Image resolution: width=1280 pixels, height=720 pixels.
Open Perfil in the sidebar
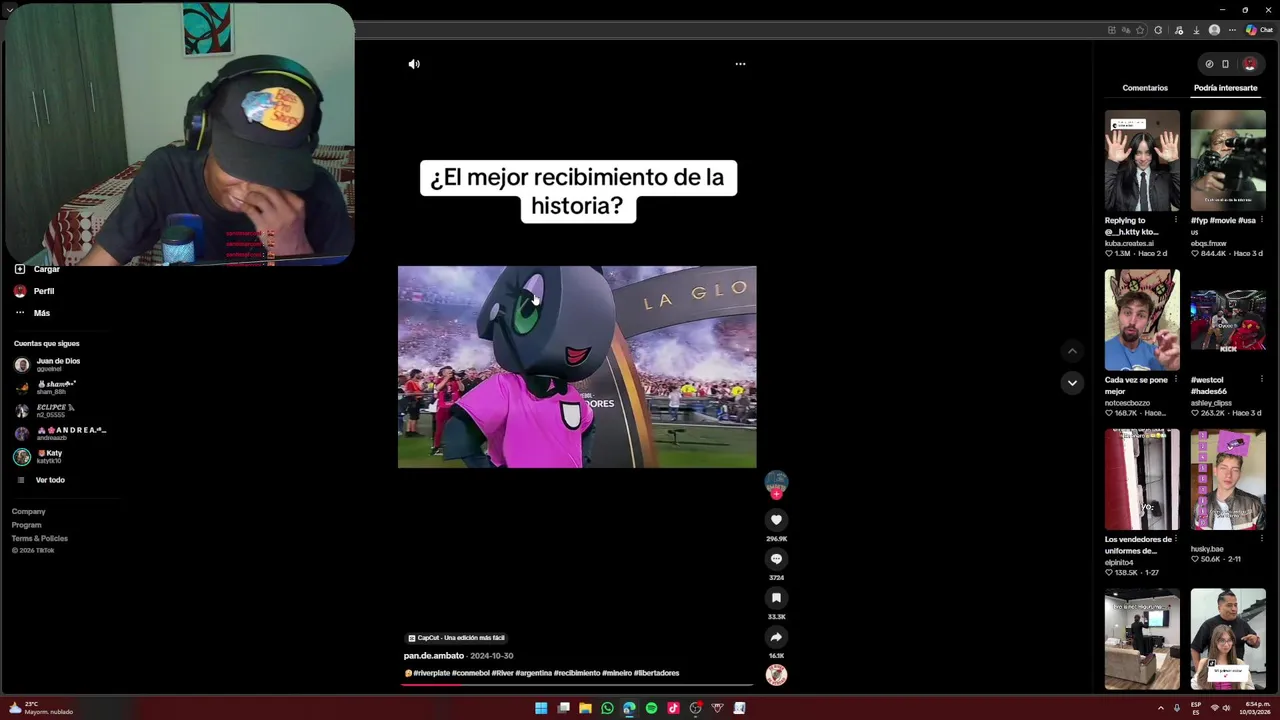[x=34, y=291]
